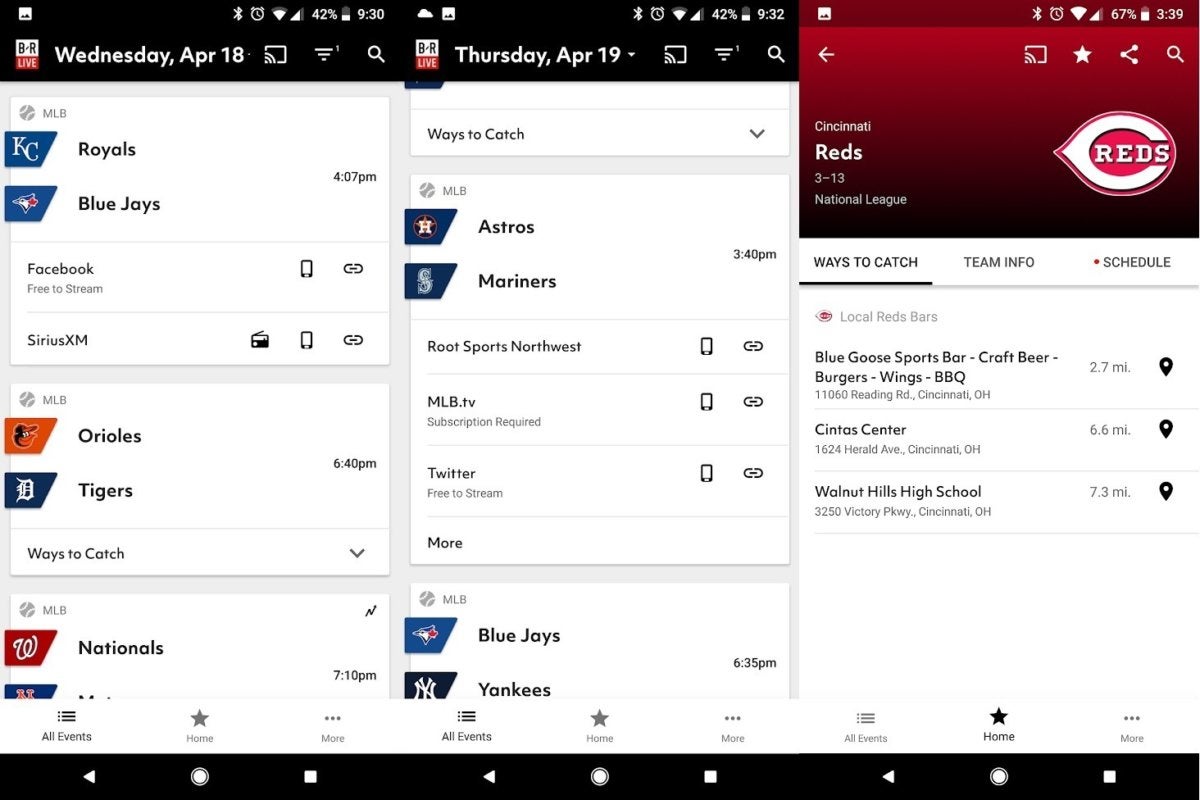Tap the Android home button on the Thursday screen

(600, 777)
